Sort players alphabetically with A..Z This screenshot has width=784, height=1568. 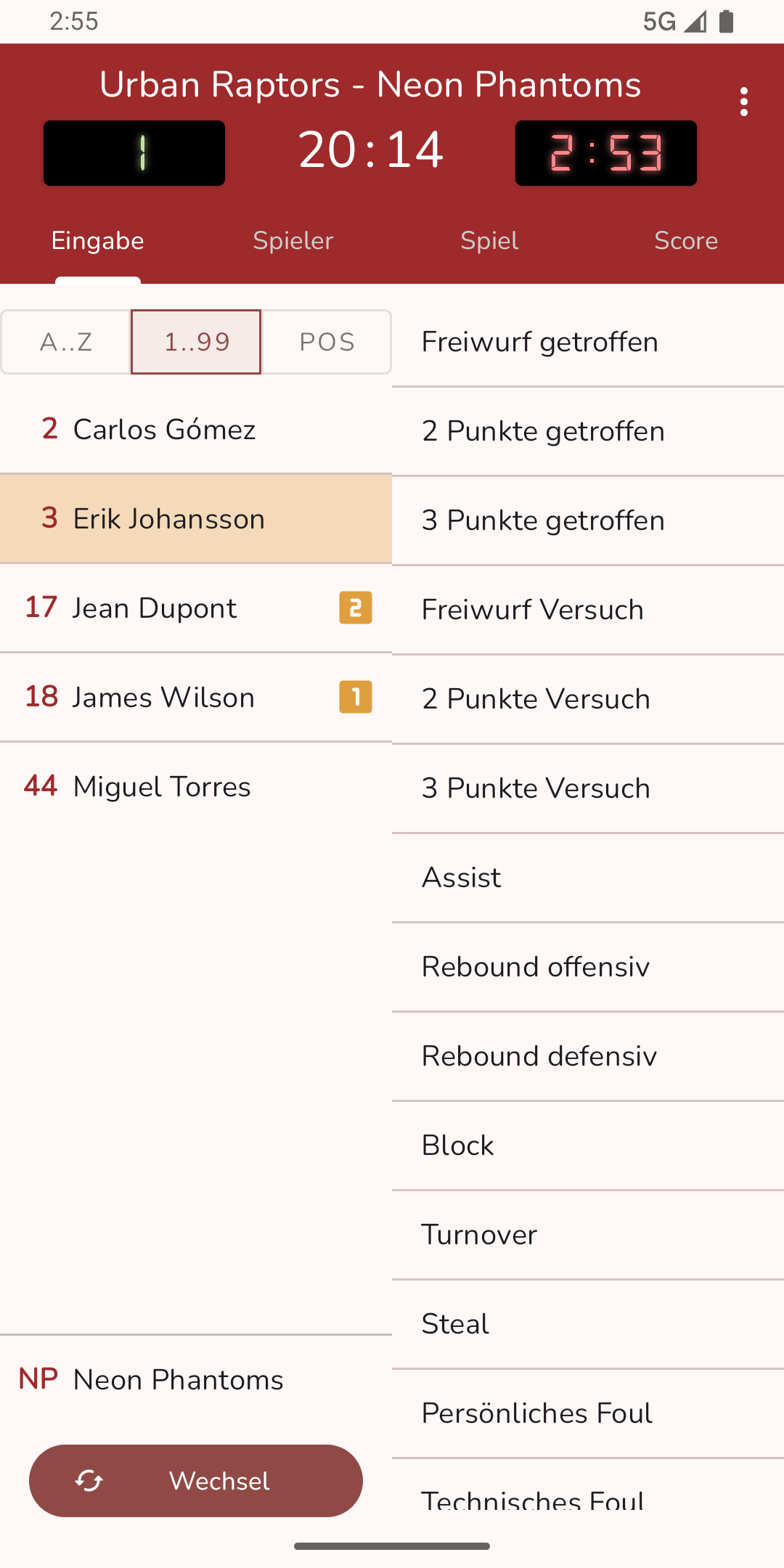pyautogui.click(x=66, y=342)
